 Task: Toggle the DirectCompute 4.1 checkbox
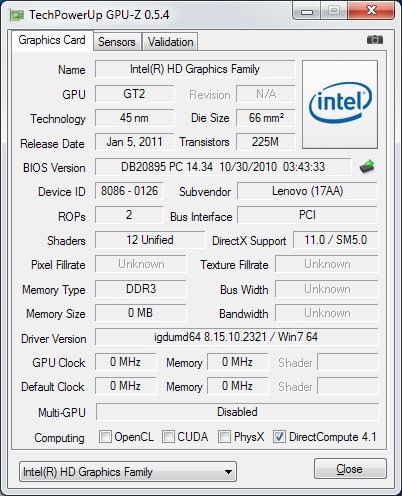(279, 436)
